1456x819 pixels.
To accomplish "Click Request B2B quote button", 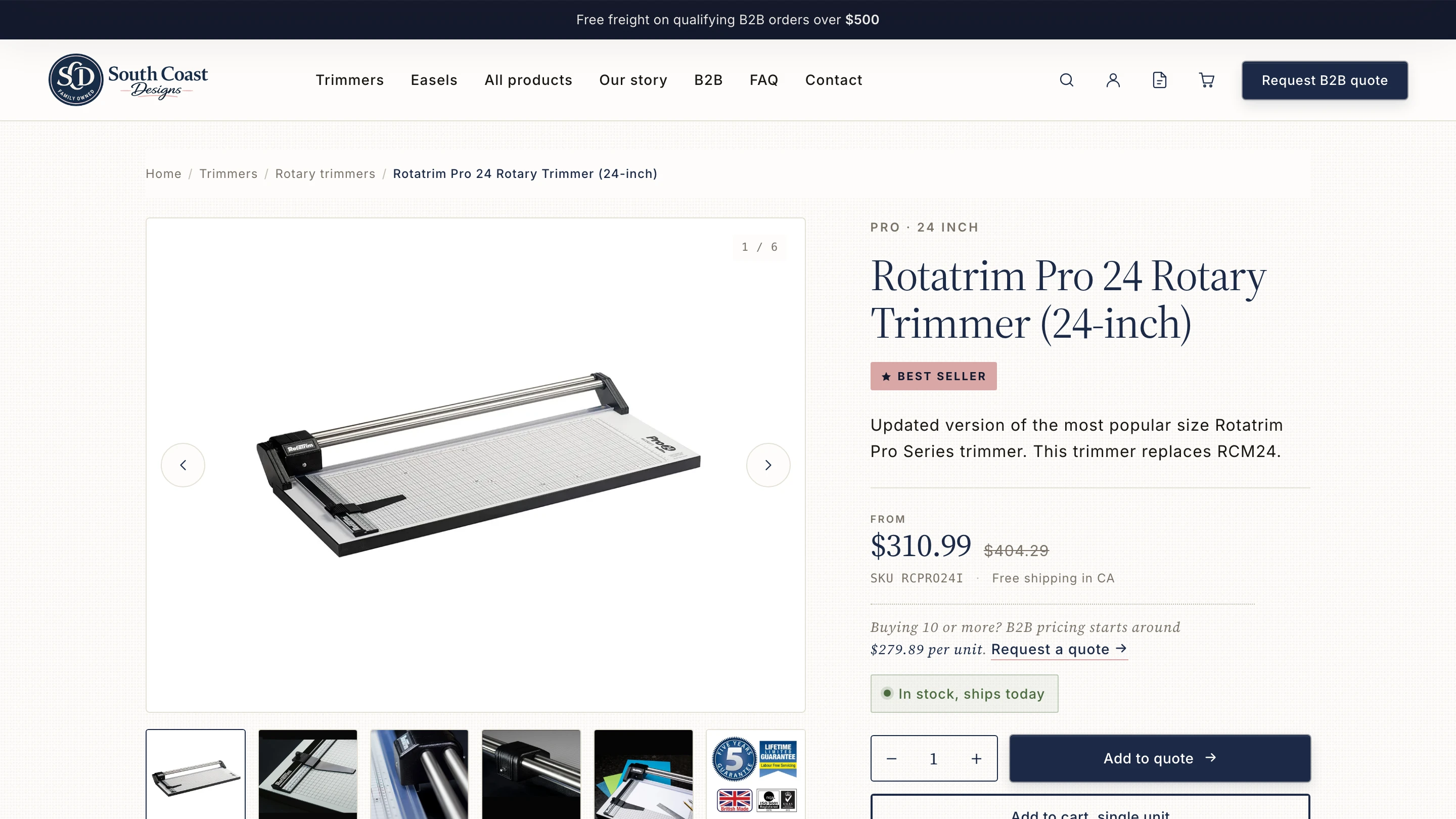I will click(1325, 80).
